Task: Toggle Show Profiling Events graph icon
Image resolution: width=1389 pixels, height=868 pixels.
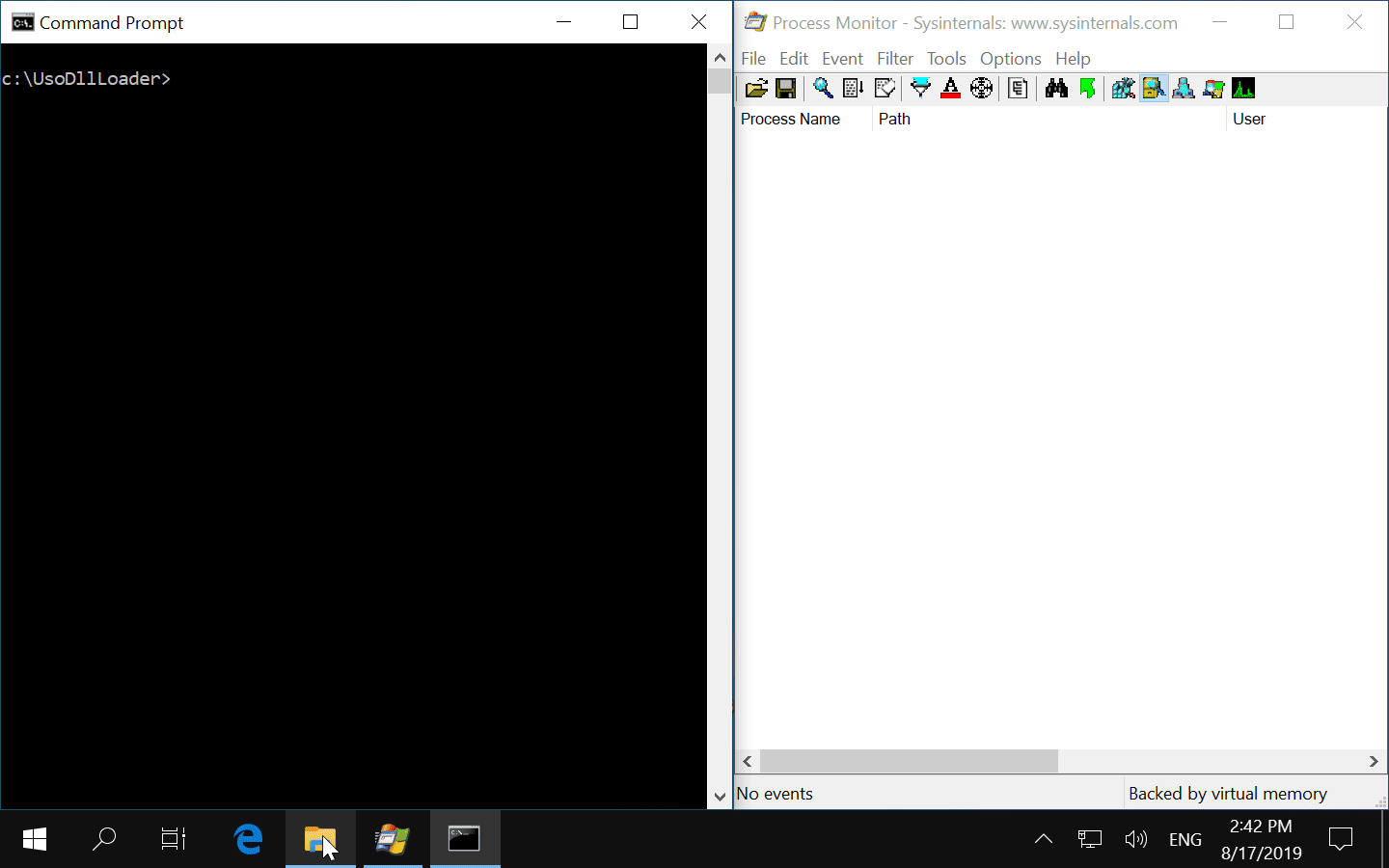Action: click(1243, 89)
